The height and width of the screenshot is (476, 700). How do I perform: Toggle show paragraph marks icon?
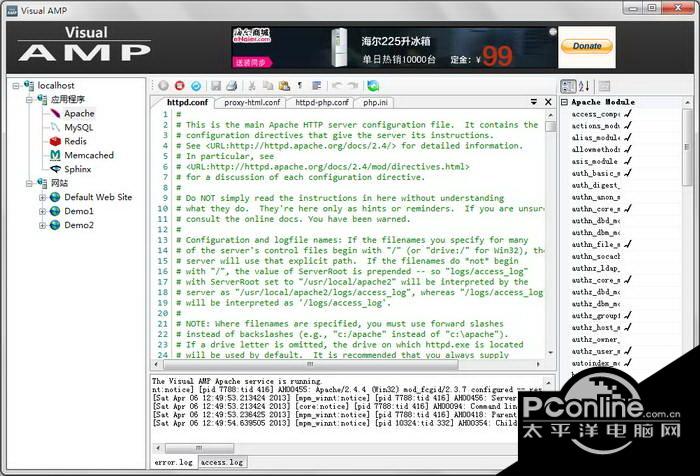tap(300, 85)
